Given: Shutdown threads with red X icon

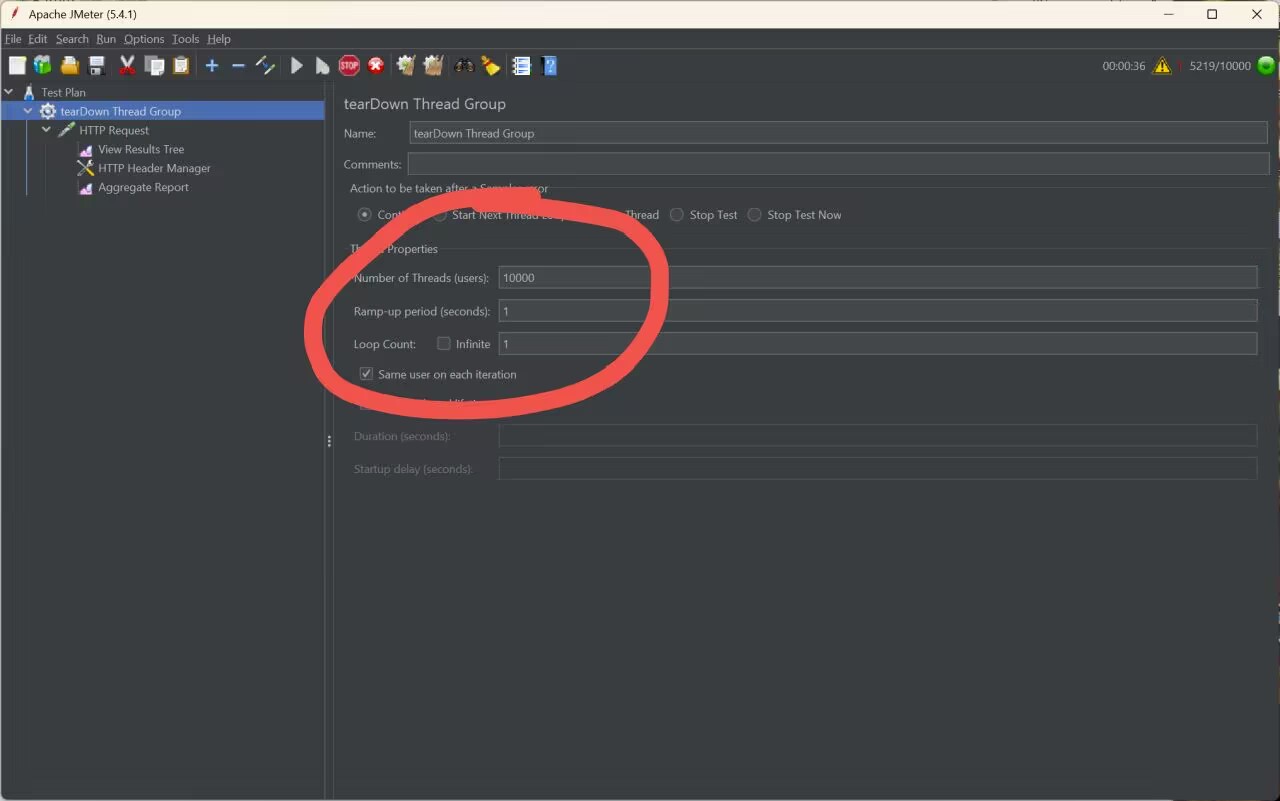Looking at the screenshot, I should (x=376, y=66).
